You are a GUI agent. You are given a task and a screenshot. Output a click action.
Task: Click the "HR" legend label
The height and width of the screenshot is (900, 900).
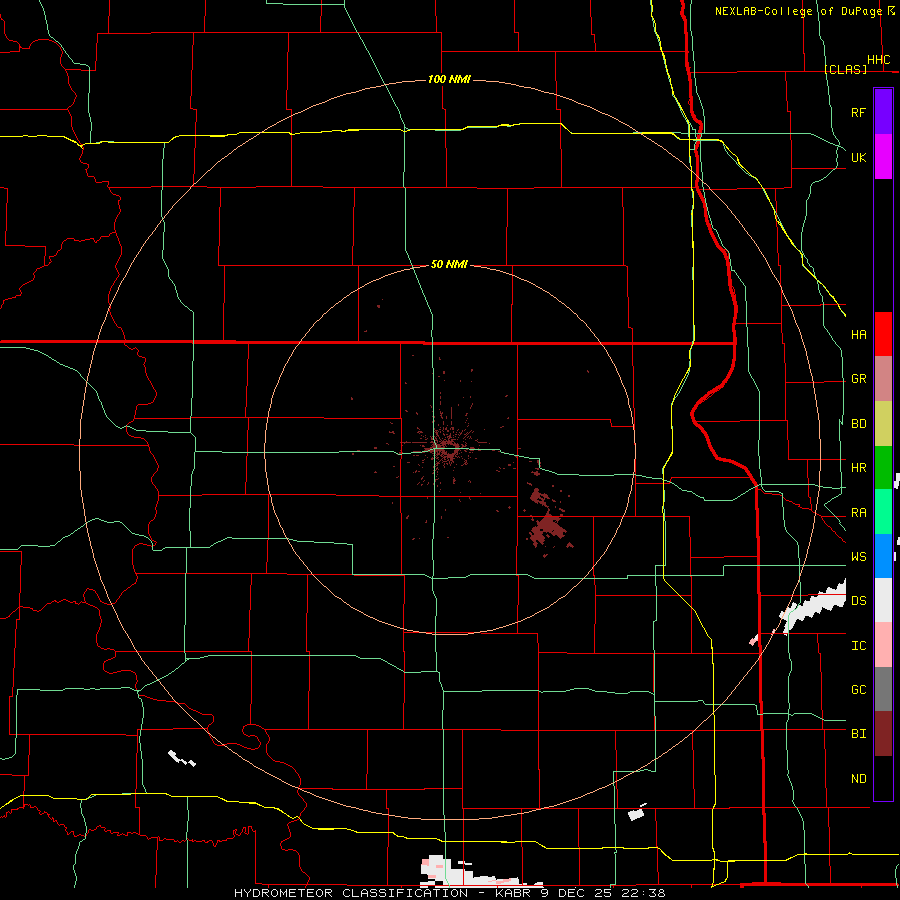pyautogui.click(x=858, y=468)
